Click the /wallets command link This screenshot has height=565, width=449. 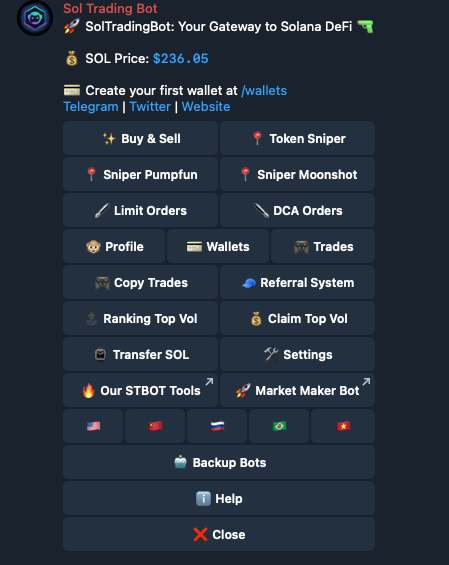[264, 91]
